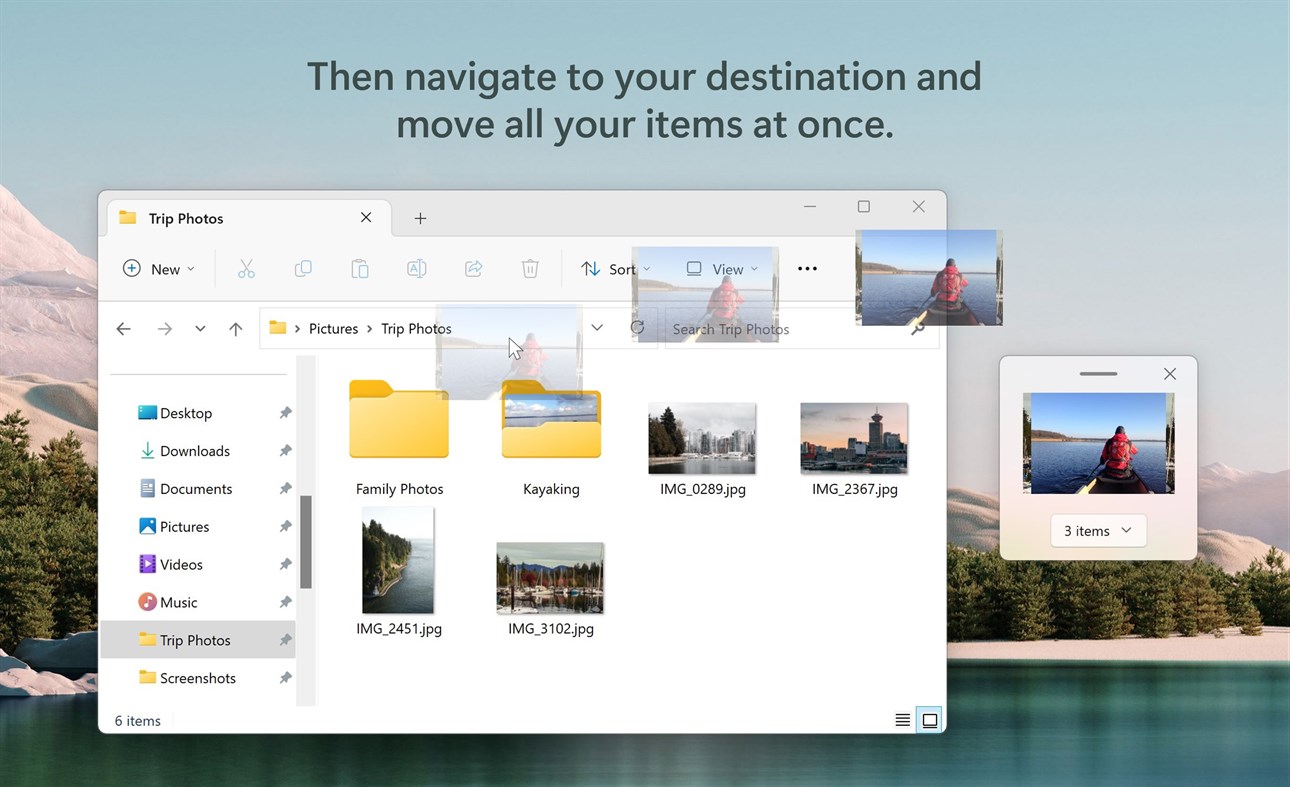Go up one folder level
This screenshot has height=787, width=1290.
coord(235,328)
